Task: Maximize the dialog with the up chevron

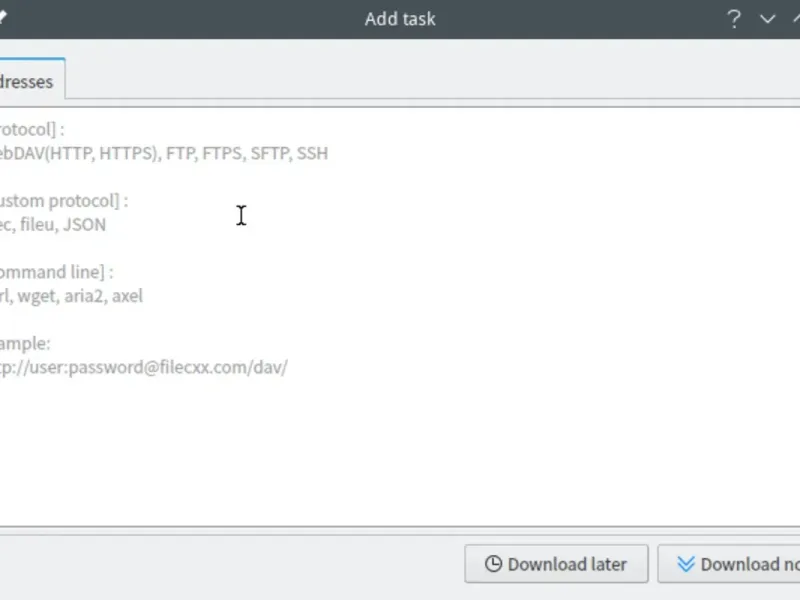Action: [795, 19]
